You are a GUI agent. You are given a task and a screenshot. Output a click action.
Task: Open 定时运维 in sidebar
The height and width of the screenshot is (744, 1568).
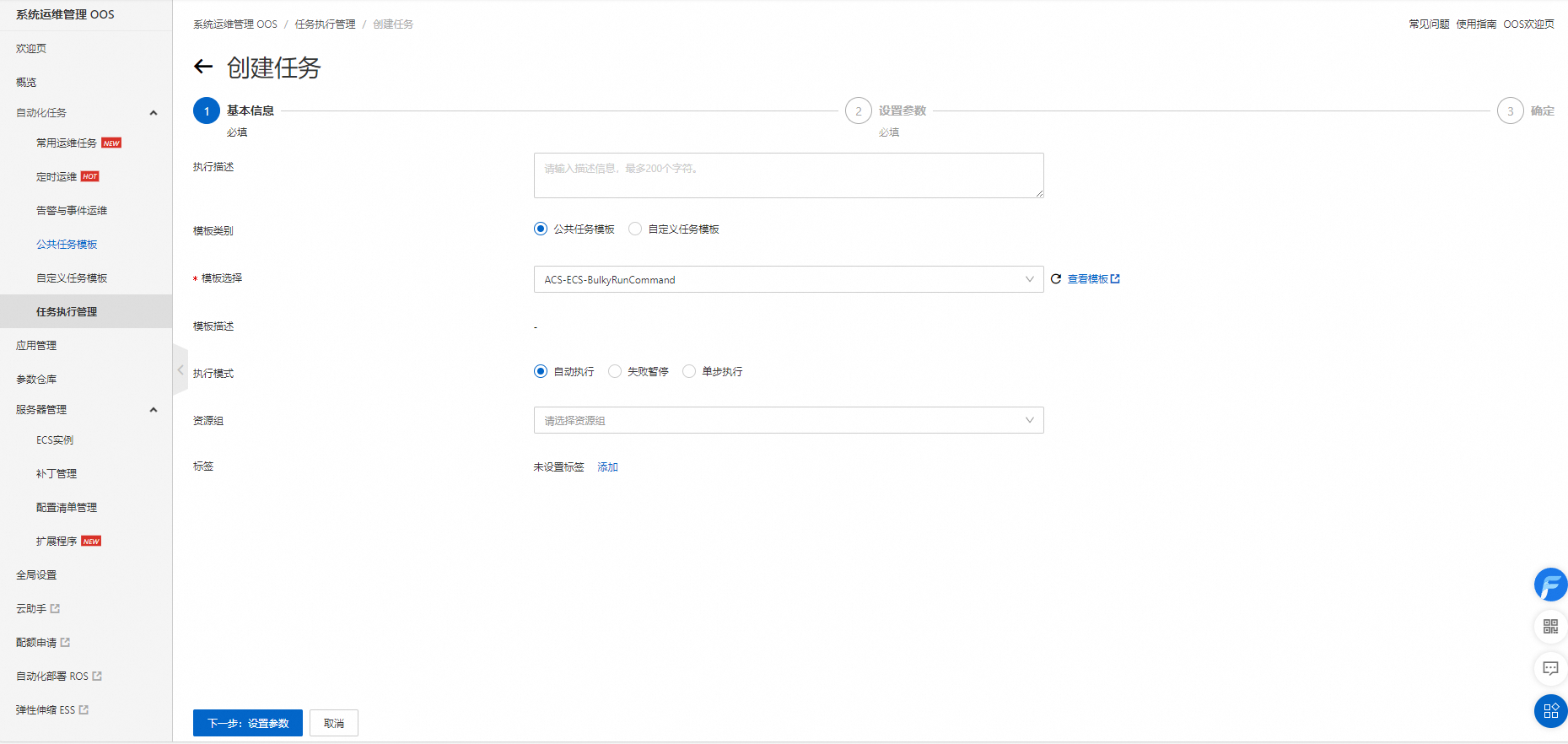57,176
